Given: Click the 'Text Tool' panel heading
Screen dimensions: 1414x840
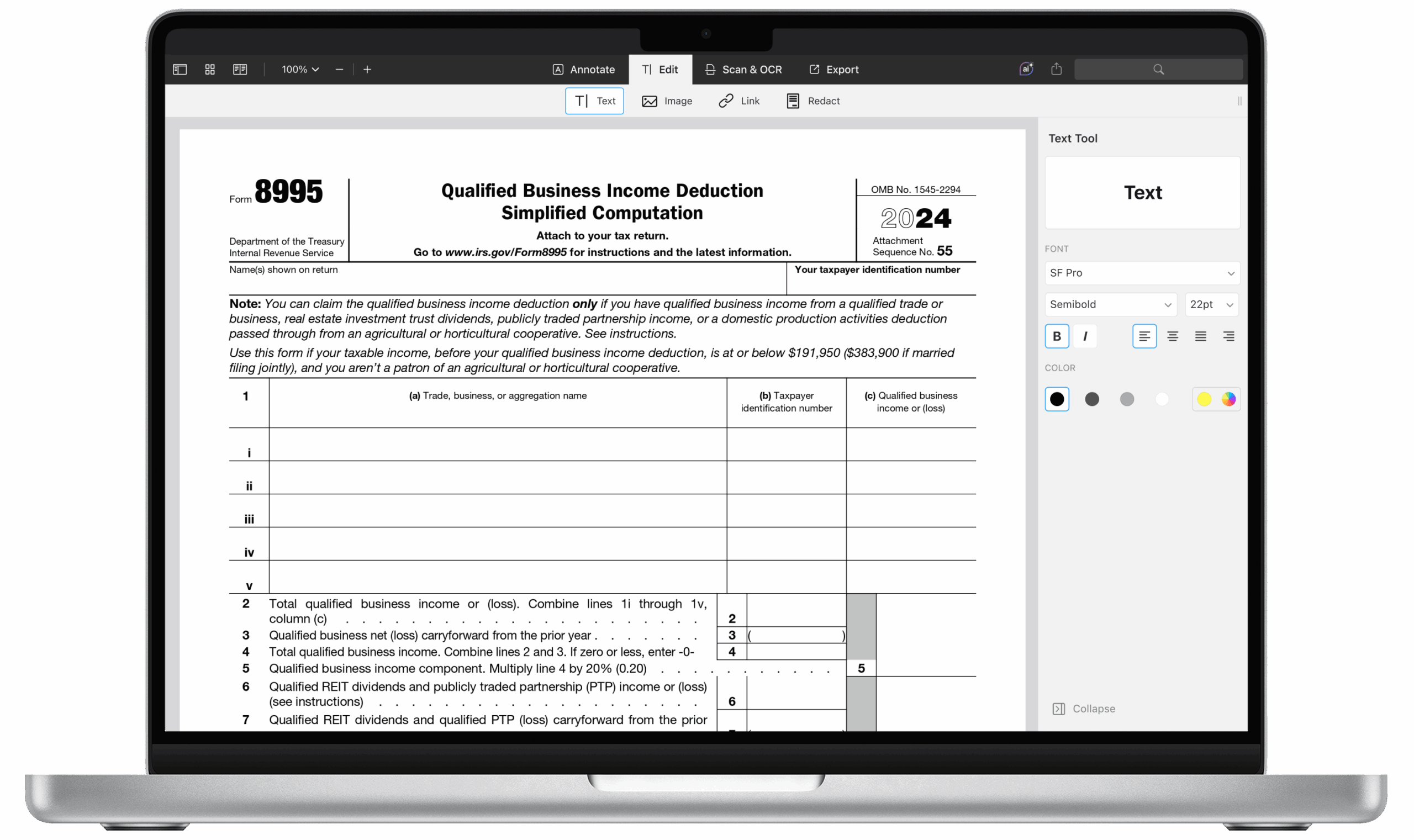Looking at the screenshot, I should (x=1072, y=138).
